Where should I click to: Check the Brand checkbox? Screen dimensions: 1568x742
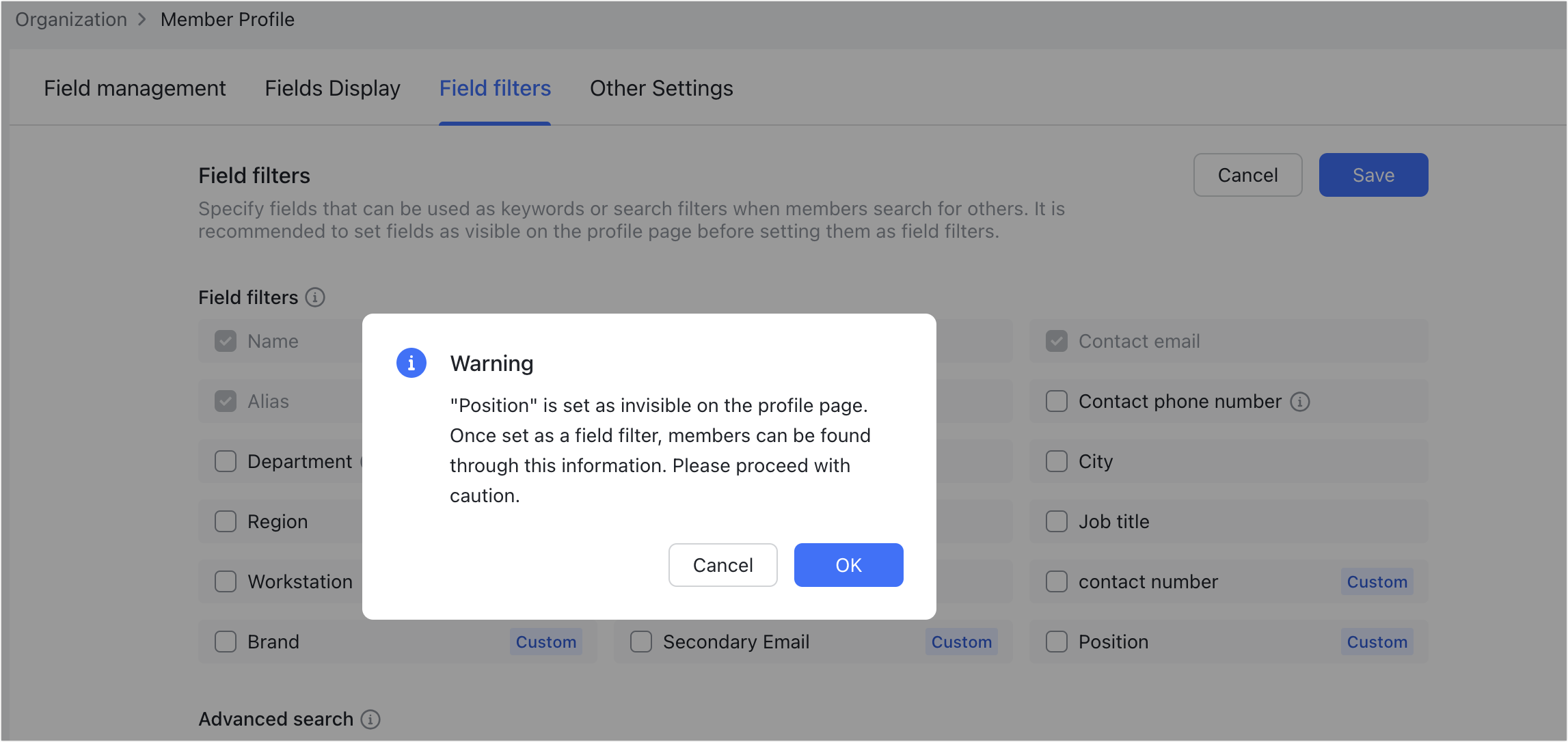tap(225, 642)
